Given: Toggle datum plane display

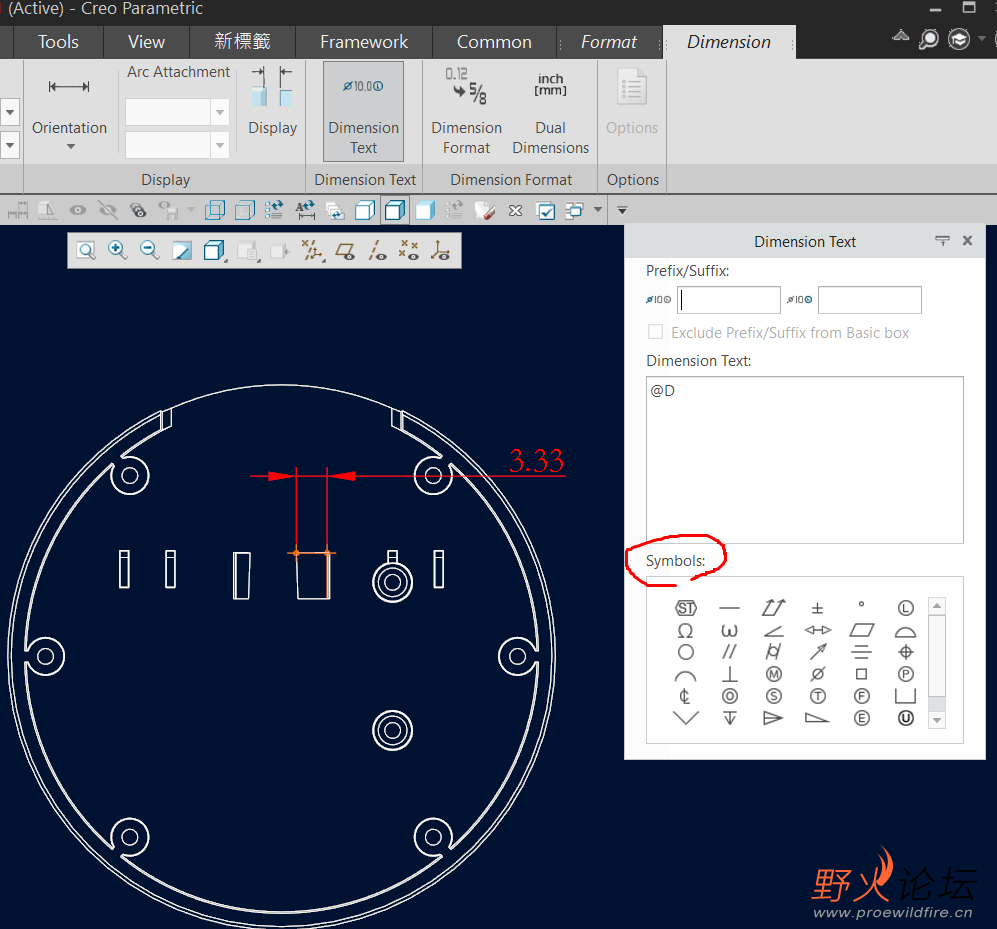Looking at the screenshot, I should (x=345, y=251).
